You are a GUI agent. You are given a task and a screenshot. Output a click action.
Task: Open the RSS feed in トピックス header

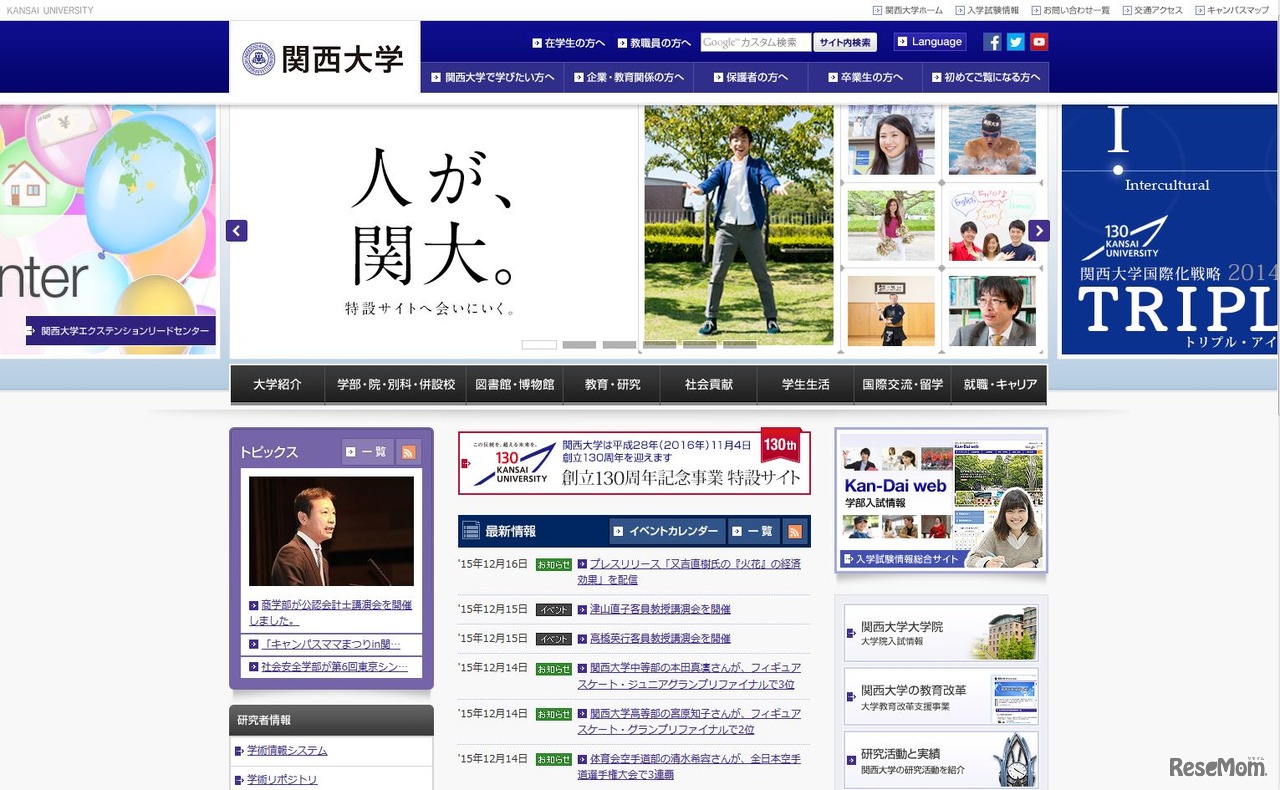(x=408, y=452)
